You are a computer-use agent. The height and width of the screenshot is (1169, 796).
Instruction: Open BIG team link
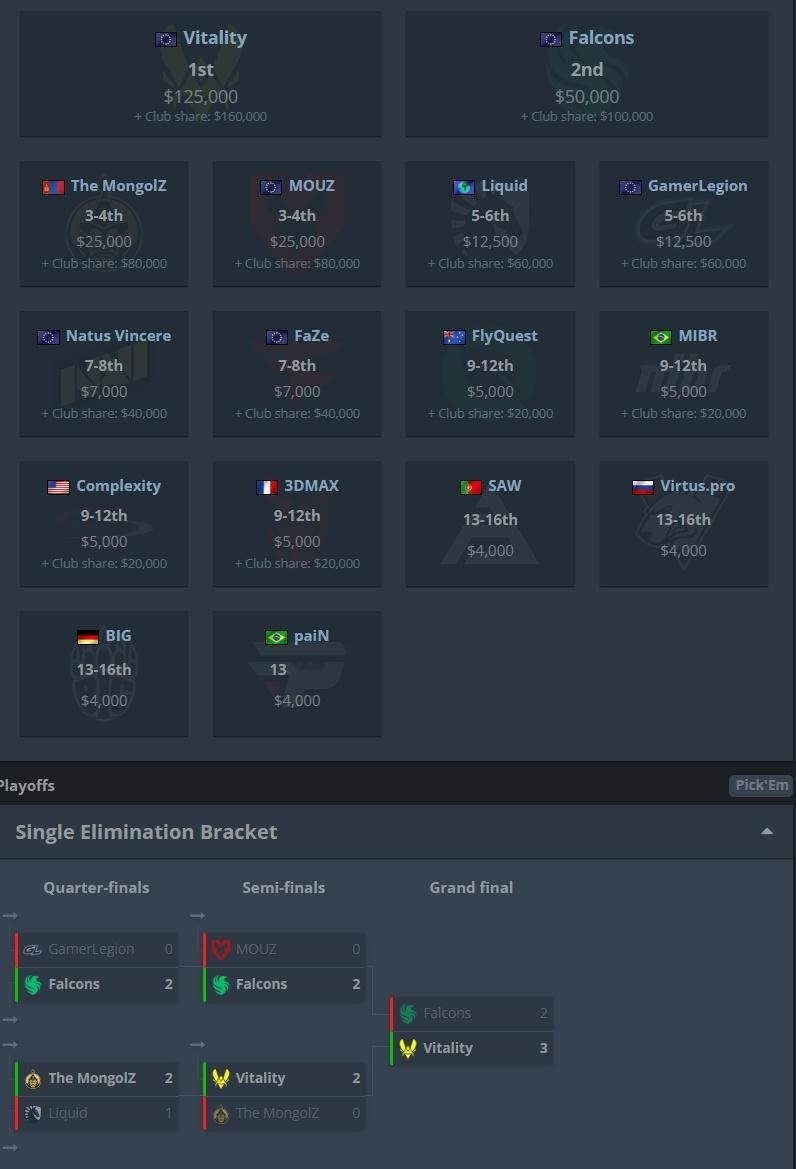click(118, 635)
